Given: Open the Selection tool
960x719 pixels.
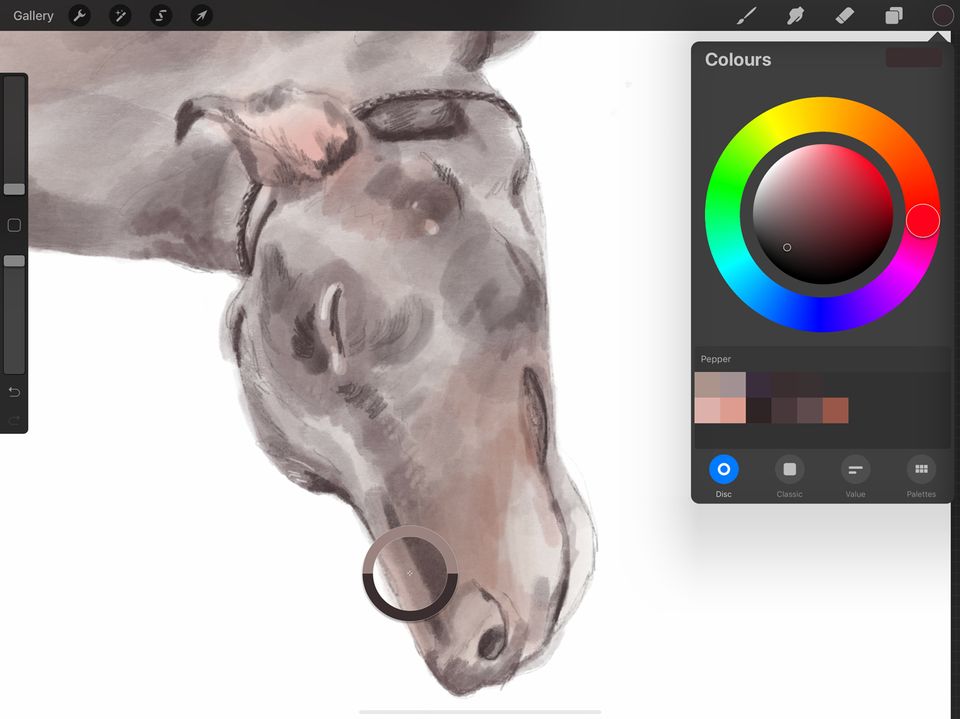Looking at the screenshot, I should (x=160, y=15).
